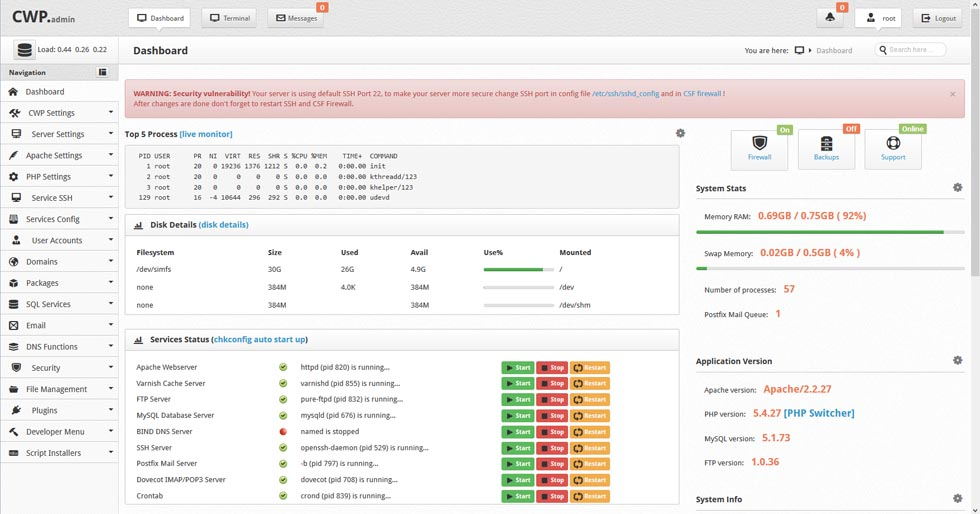The image size is (980, 514).
Task: Expand the CWP Settings menu
Action: point(60,113)
